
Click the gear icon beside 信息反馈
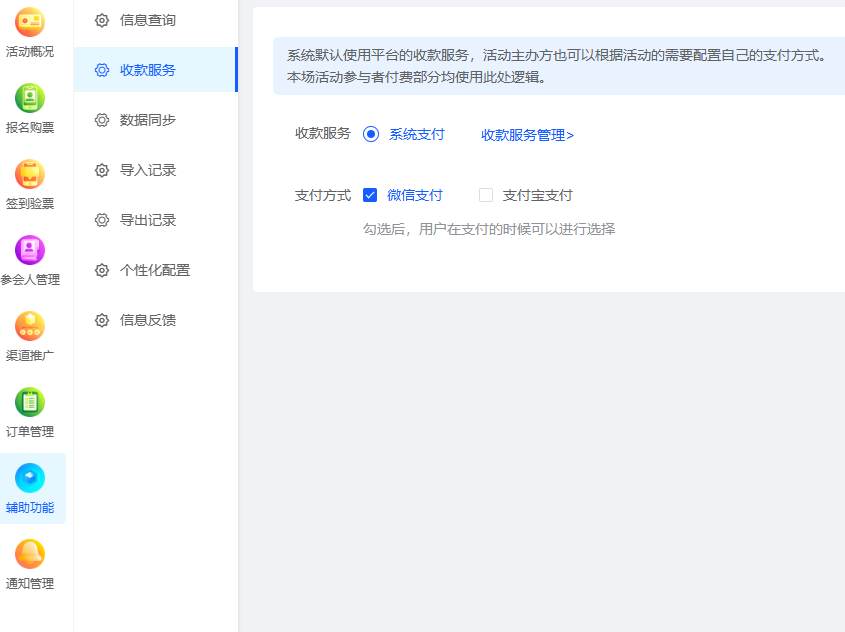pyautogui.click(x=102, y=320)
